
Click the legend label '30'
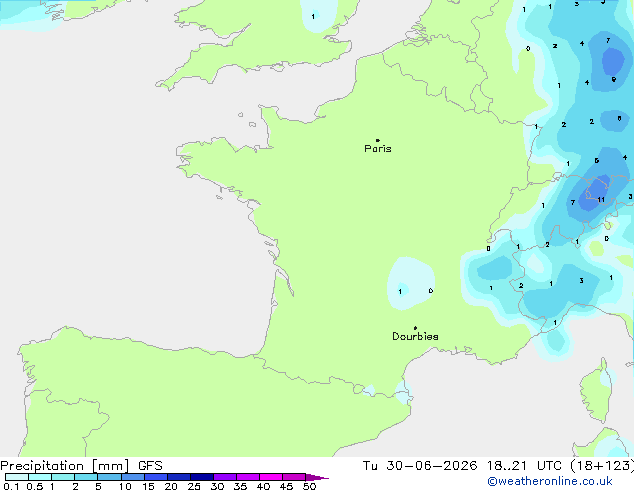217,486
